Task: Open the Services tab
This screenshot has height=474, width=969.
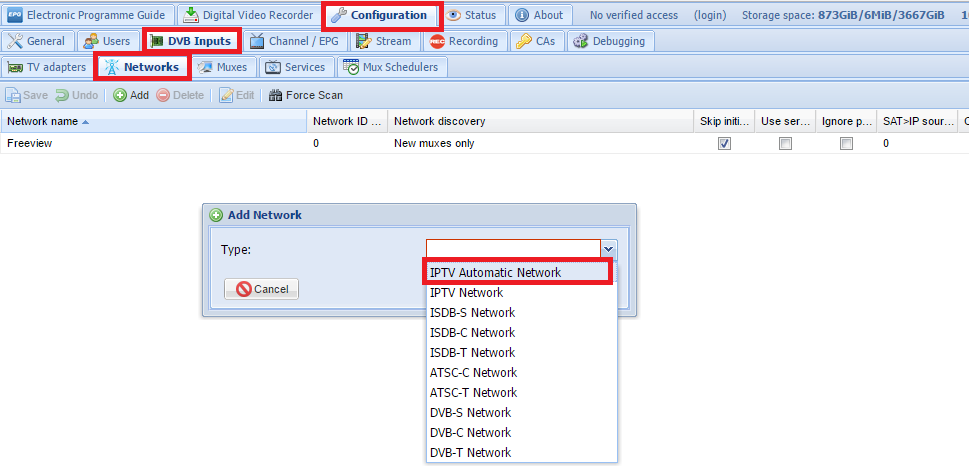Action: pos(296,67)
